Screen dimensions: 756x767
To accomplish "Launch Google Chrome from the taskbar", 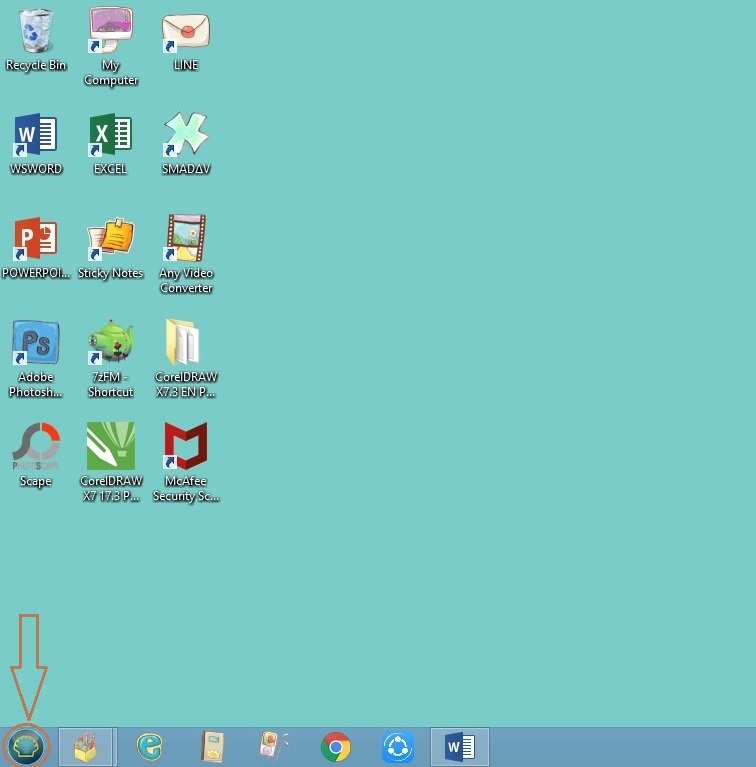I will (x=335, y=747).
